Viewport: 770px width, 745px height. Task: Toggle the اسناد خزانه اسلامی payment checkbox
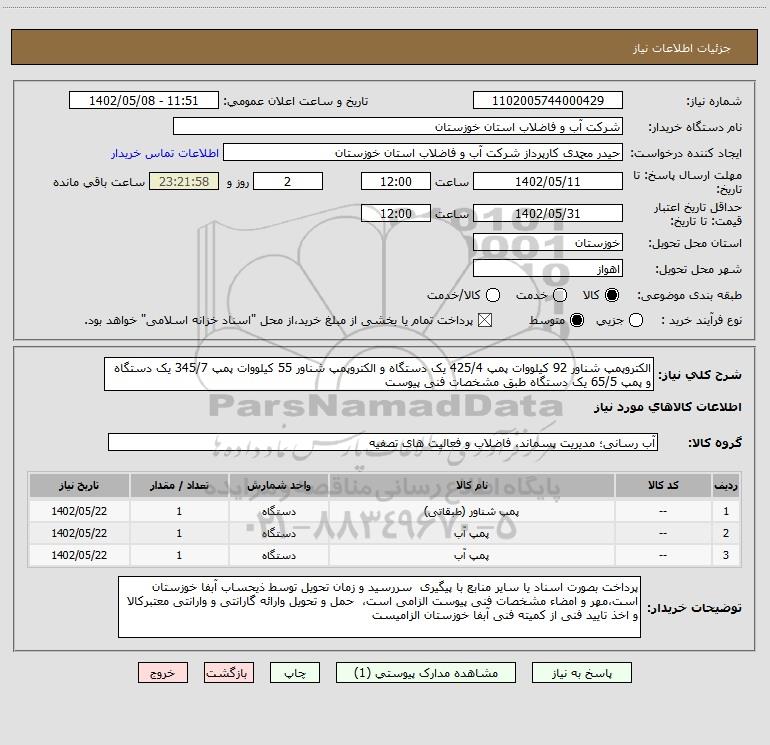pos(485,320)
